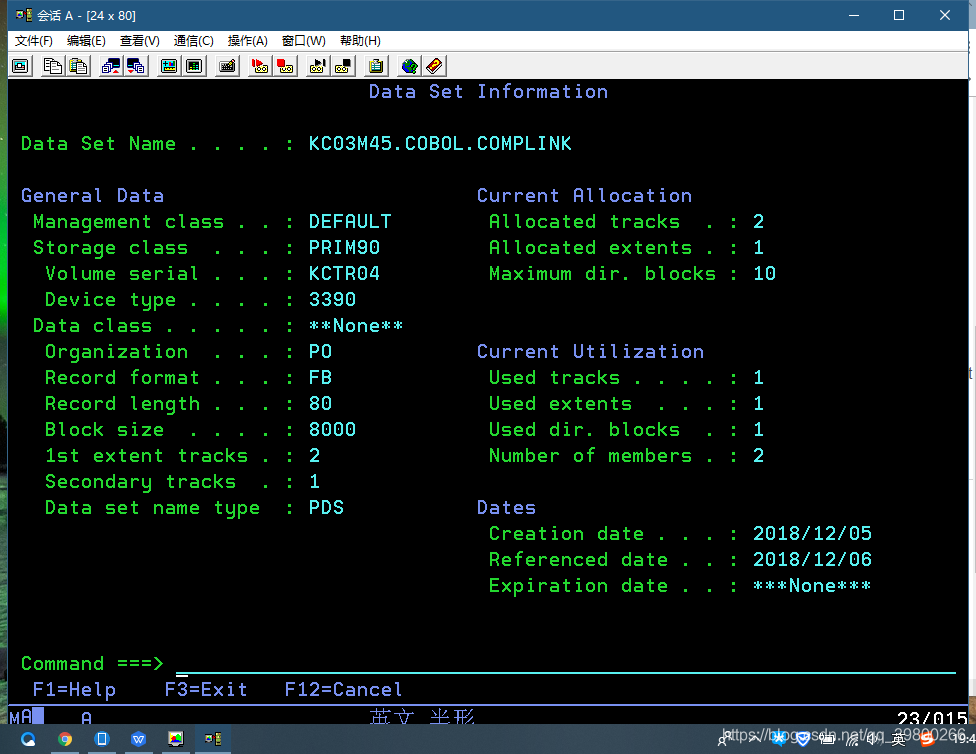Screen dimensions: 976x754
Task: Open the Display setup toolbar icon
Action: pyautogui.click(x=169, y=66)
